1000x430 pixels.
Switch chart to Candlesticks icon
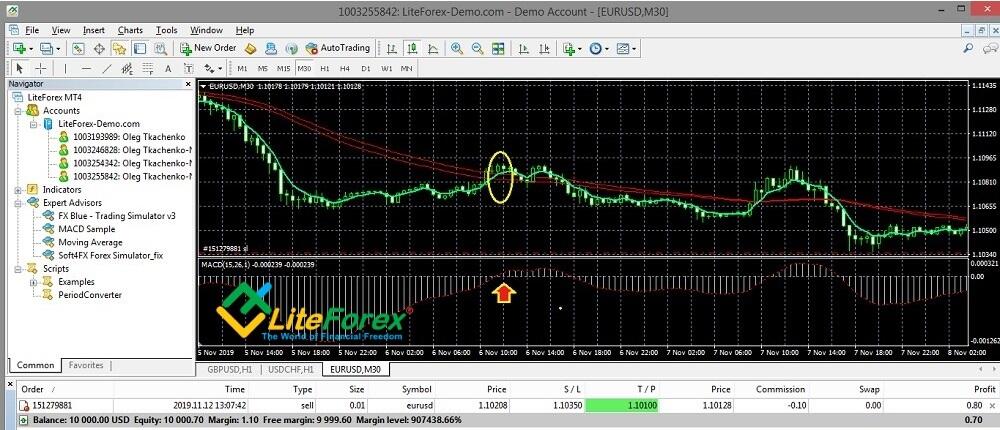pos(413,48)
